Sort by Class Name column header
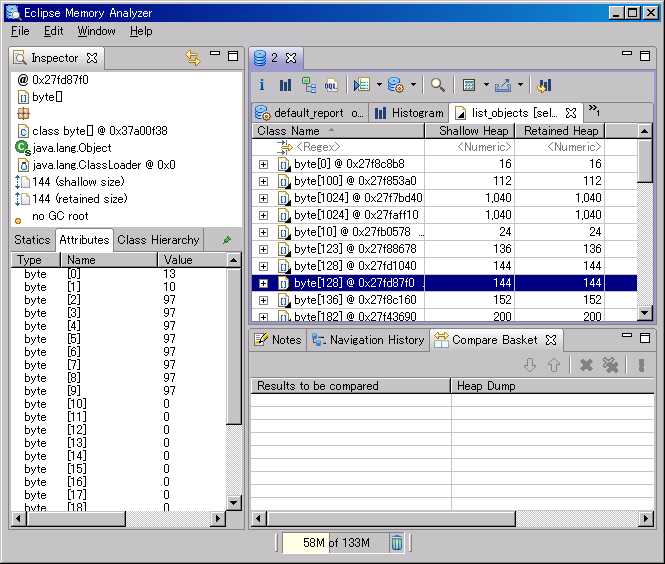Screen dimensions: 665x564 [x=338, y=131]
